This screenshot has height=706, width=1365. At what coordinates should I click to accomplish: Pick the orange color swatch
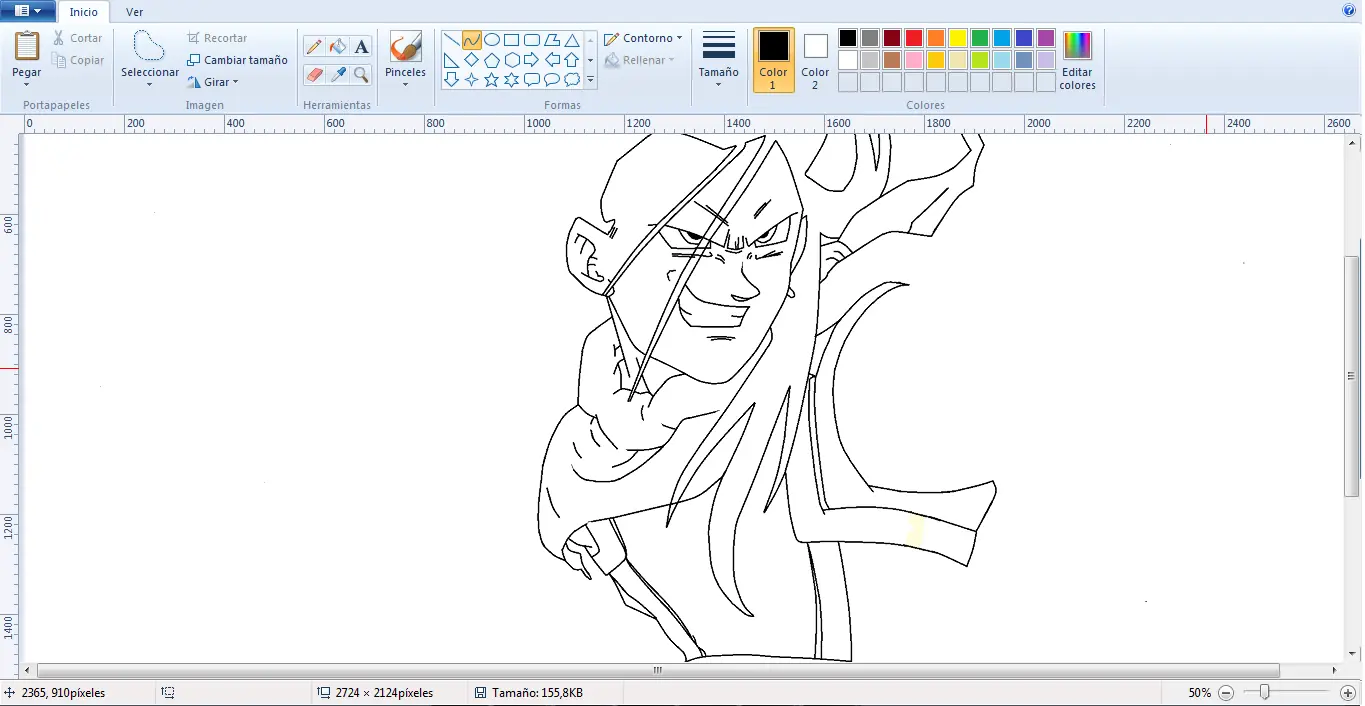point(936,38)
